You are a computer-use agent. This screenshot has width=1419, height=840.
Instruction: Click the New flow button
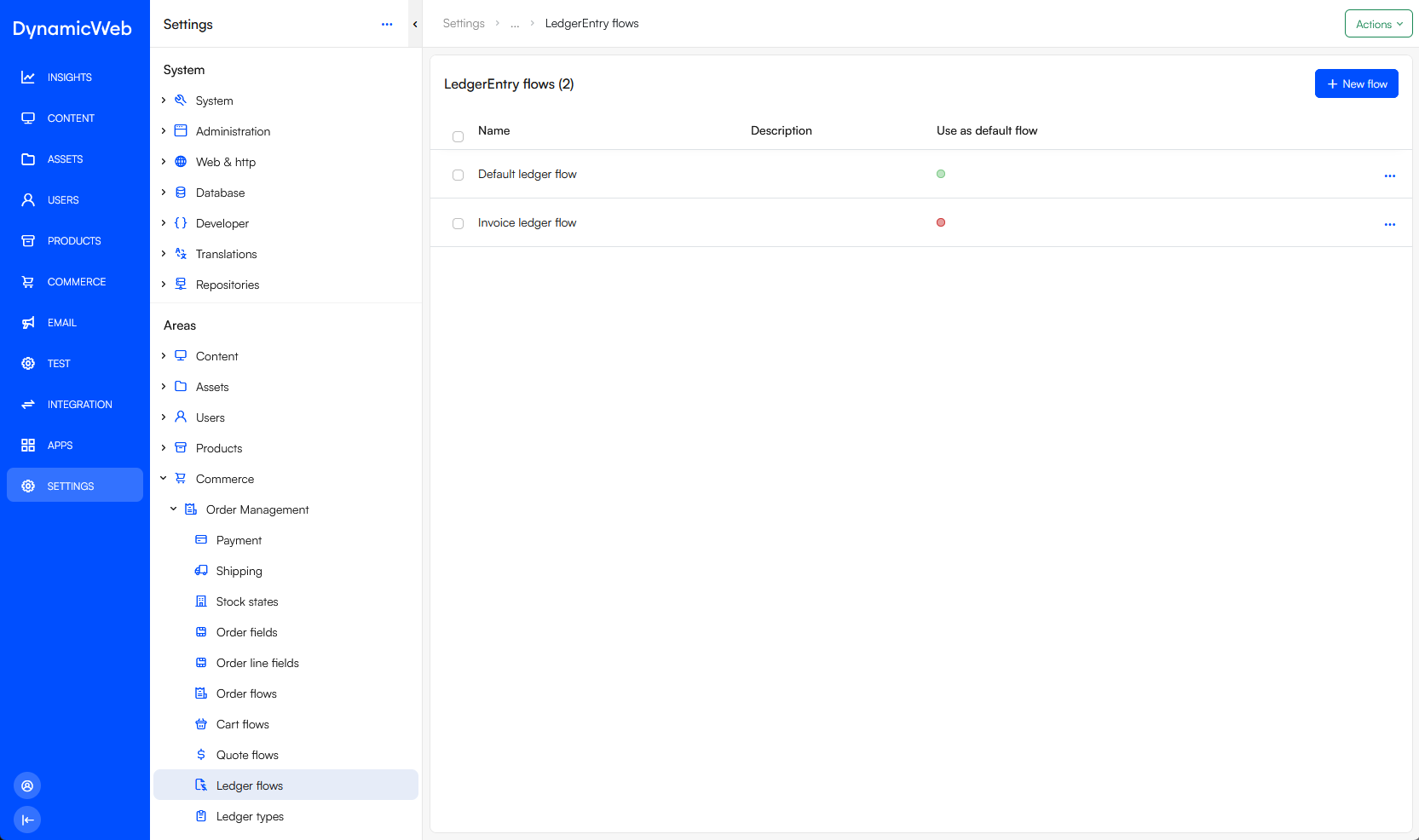pyautogui.click(x=1356, y=83)
